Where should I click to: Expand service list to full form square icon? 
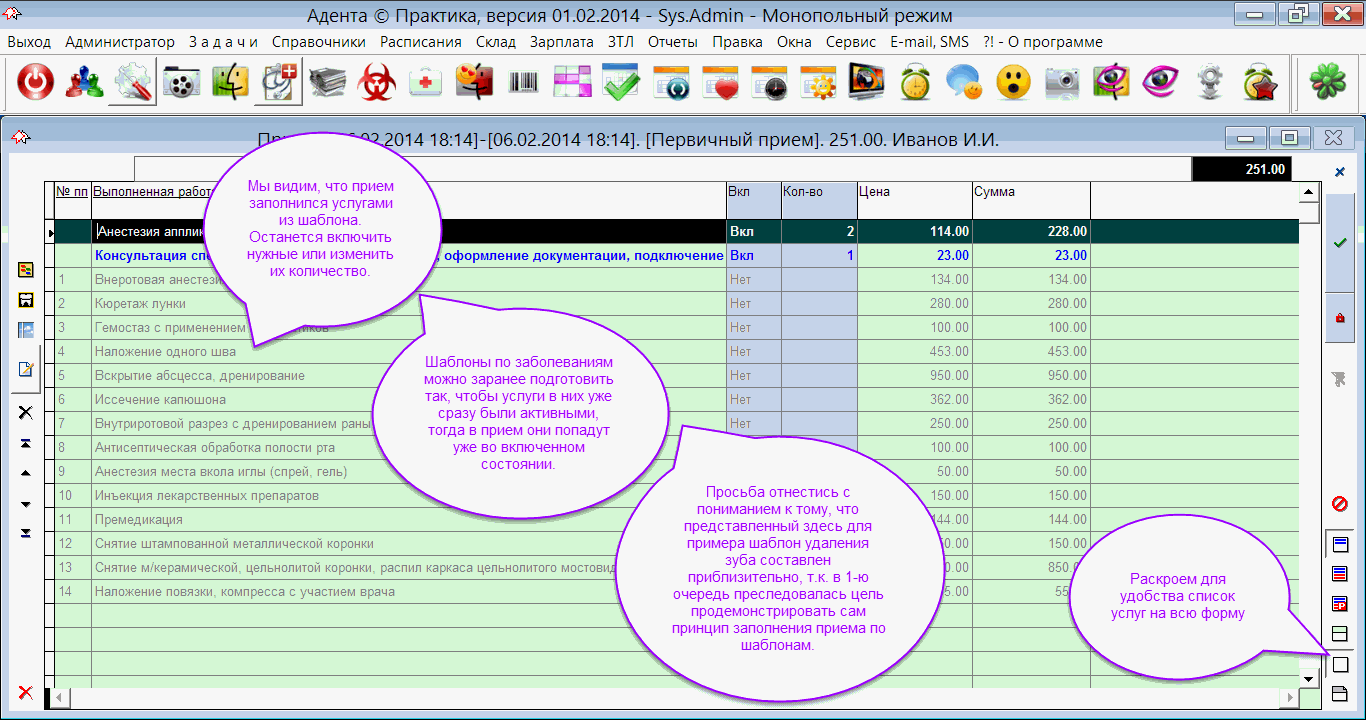(1341, 664)
